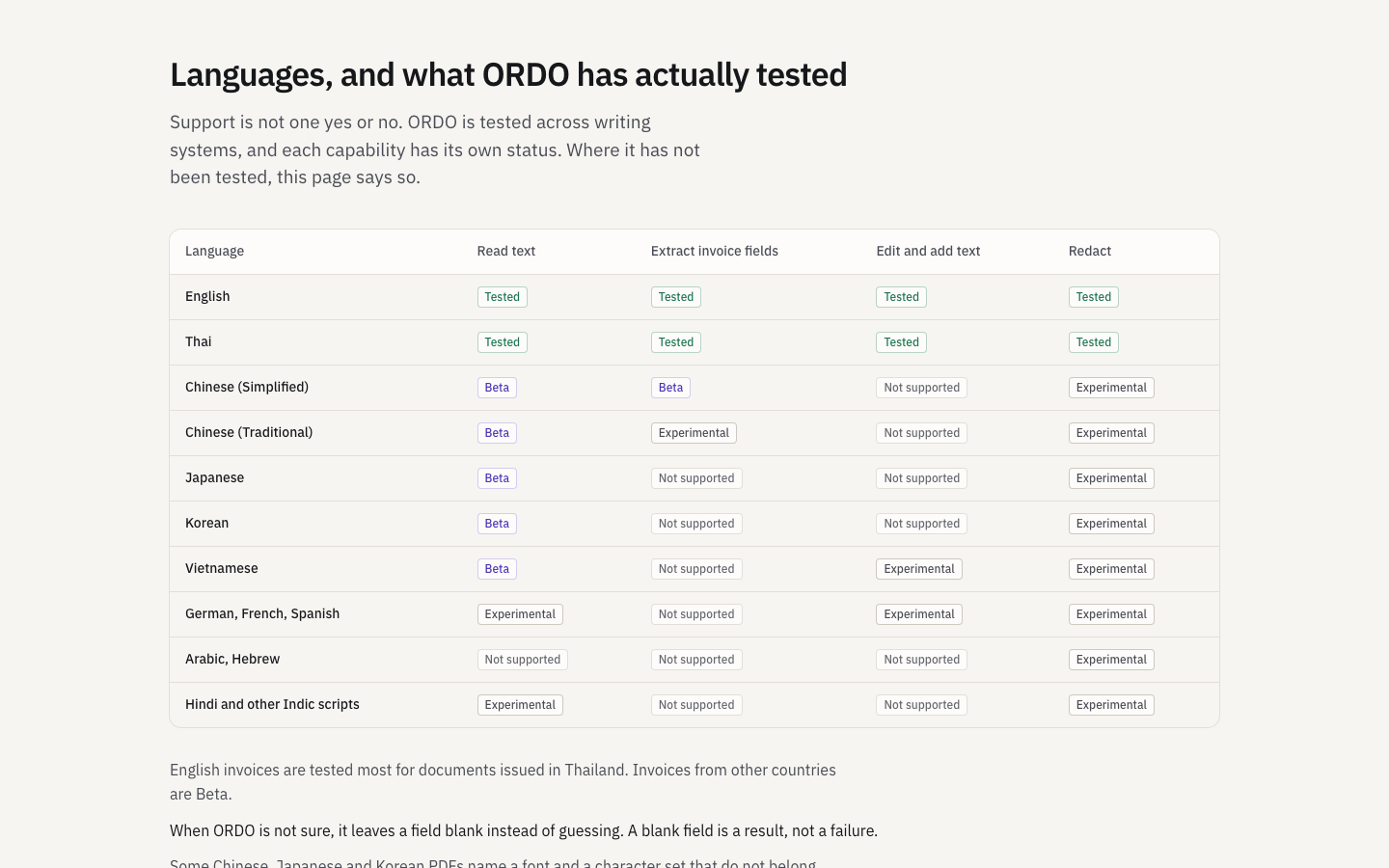The width and height of the screenshot is (1389, 868).
Task: Click German, French, Spanish Read text Experimental badge
Action: 520,614
